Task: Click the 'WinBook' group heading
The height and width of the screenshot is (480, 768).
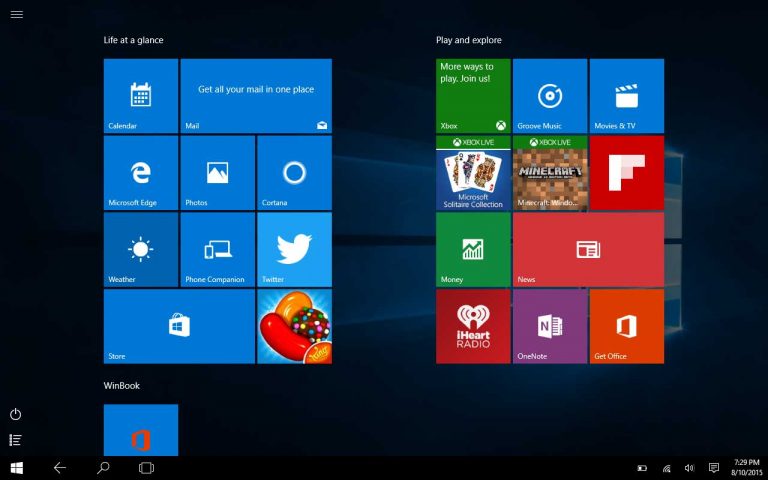Action: pos(121,385)
